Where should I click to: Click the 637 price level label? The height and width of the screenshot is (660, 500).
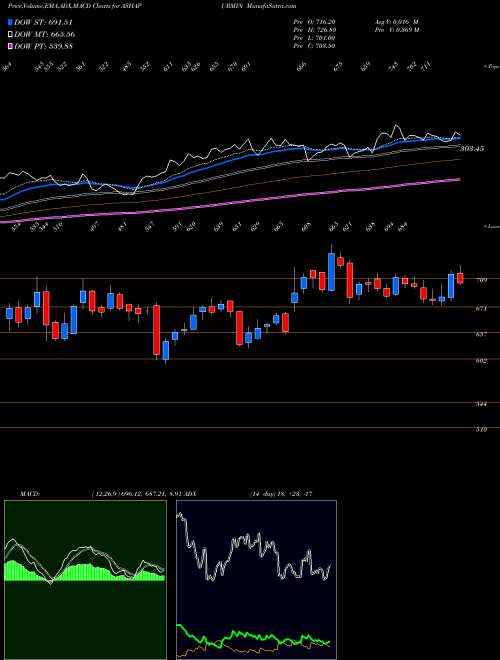coord(483,334)
